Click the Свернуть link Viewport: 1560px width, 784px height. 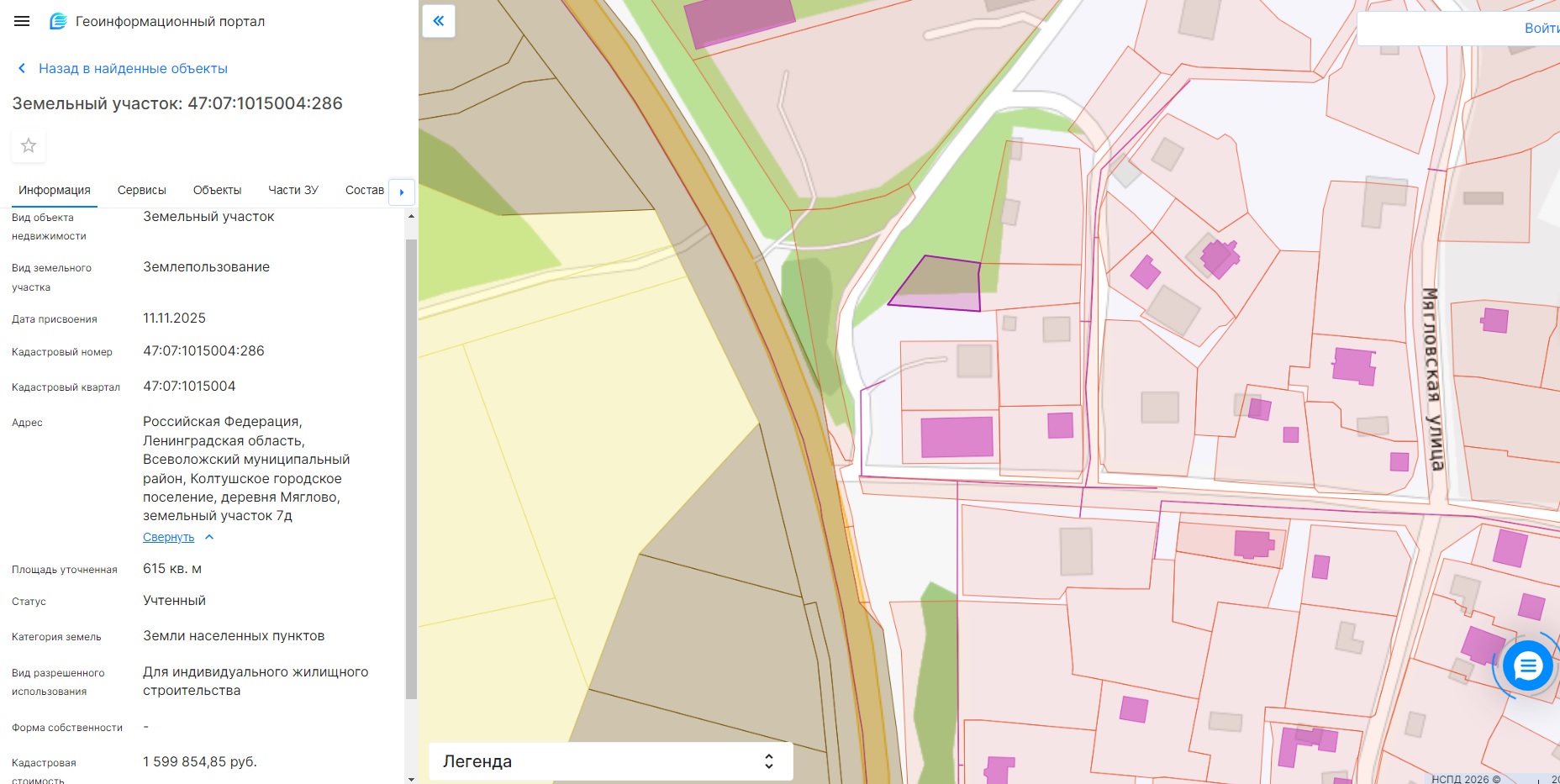[168, 537]
